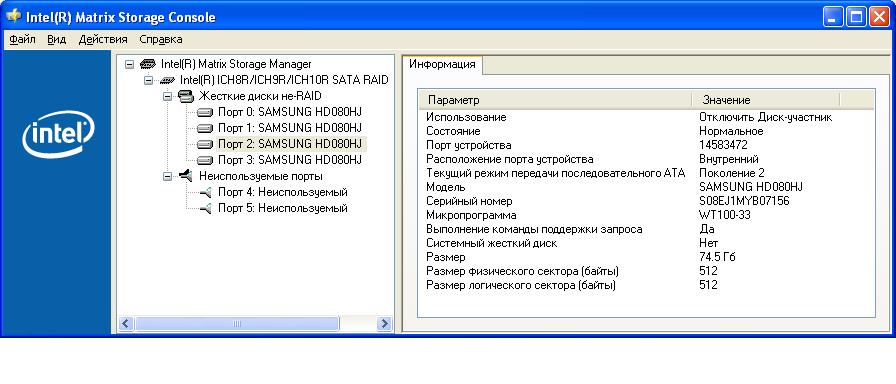Click the Микропрограмма parameter

pyautogui.click(x=471, y=215)
